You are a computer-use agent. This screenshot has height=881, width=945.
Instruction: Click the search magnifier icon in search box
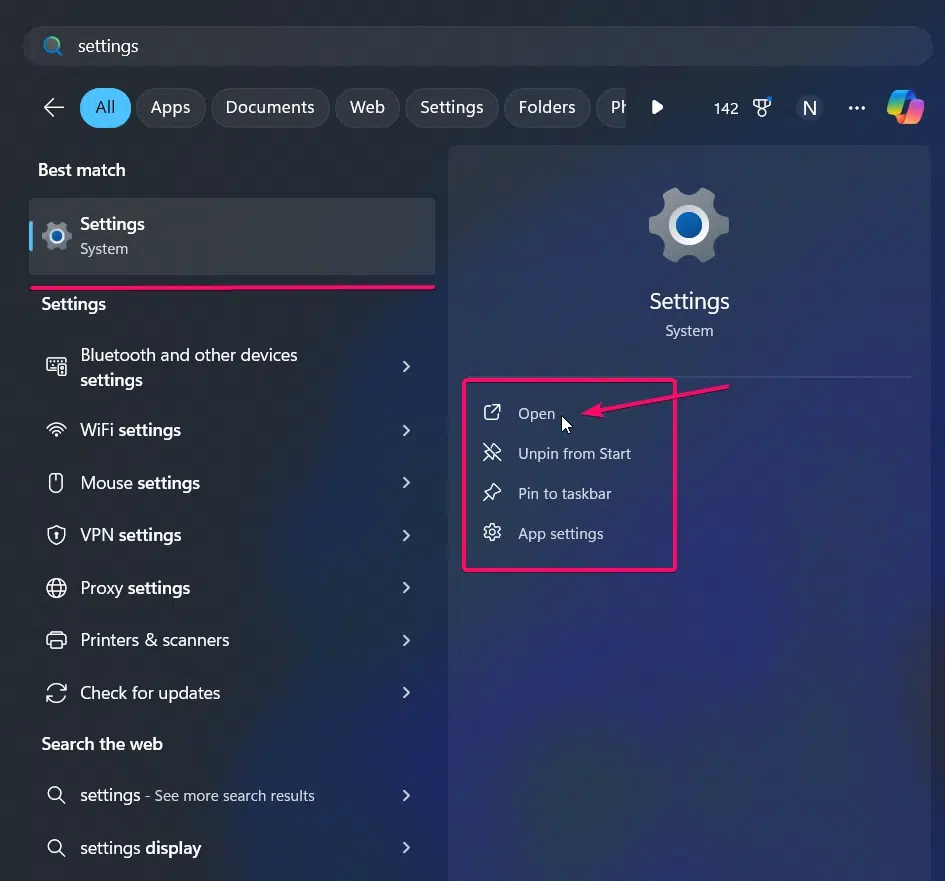point(53,46)
